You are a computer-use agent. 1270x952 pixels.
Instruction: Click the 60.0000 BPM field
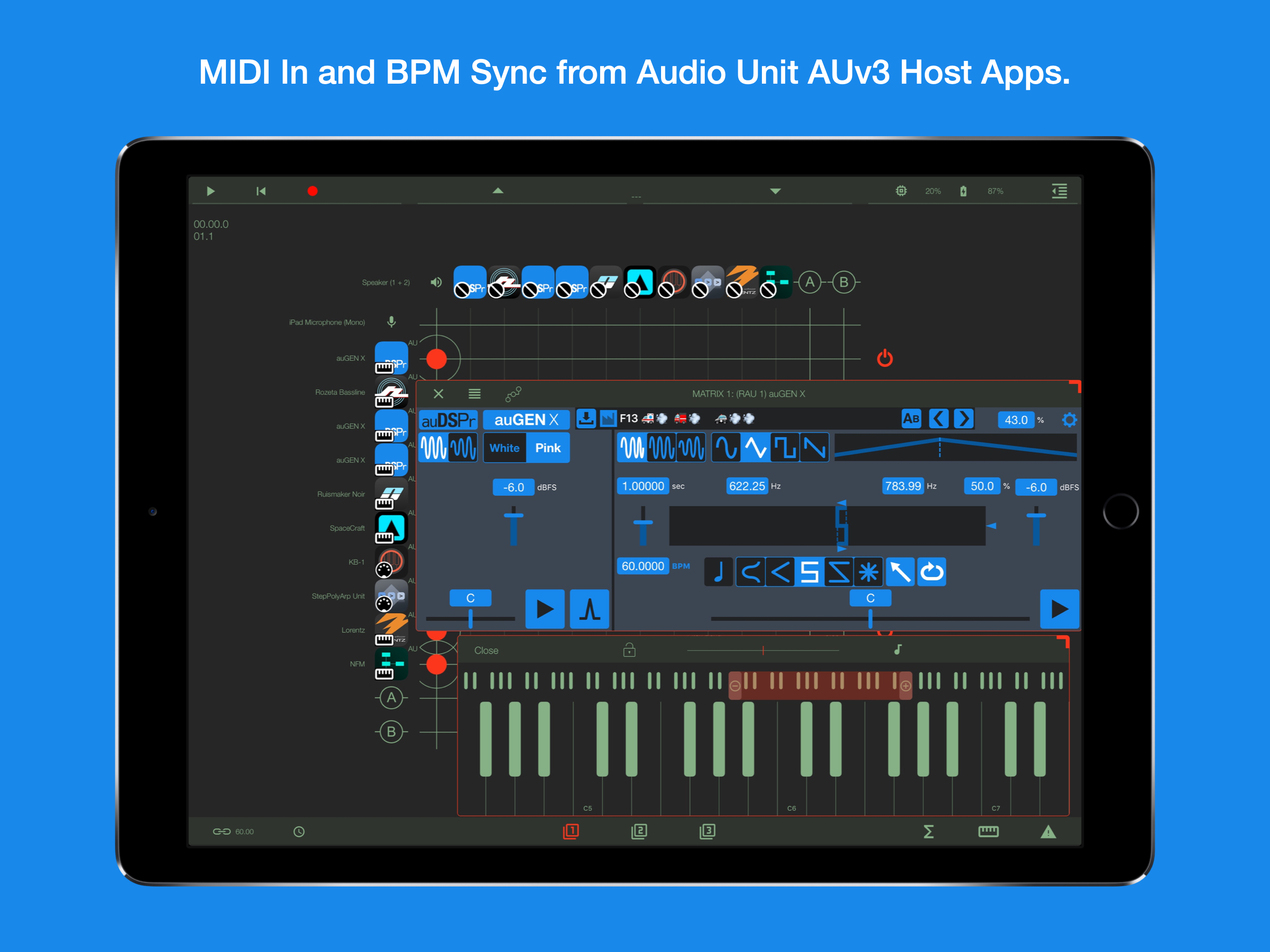click(x=642, y=566)
